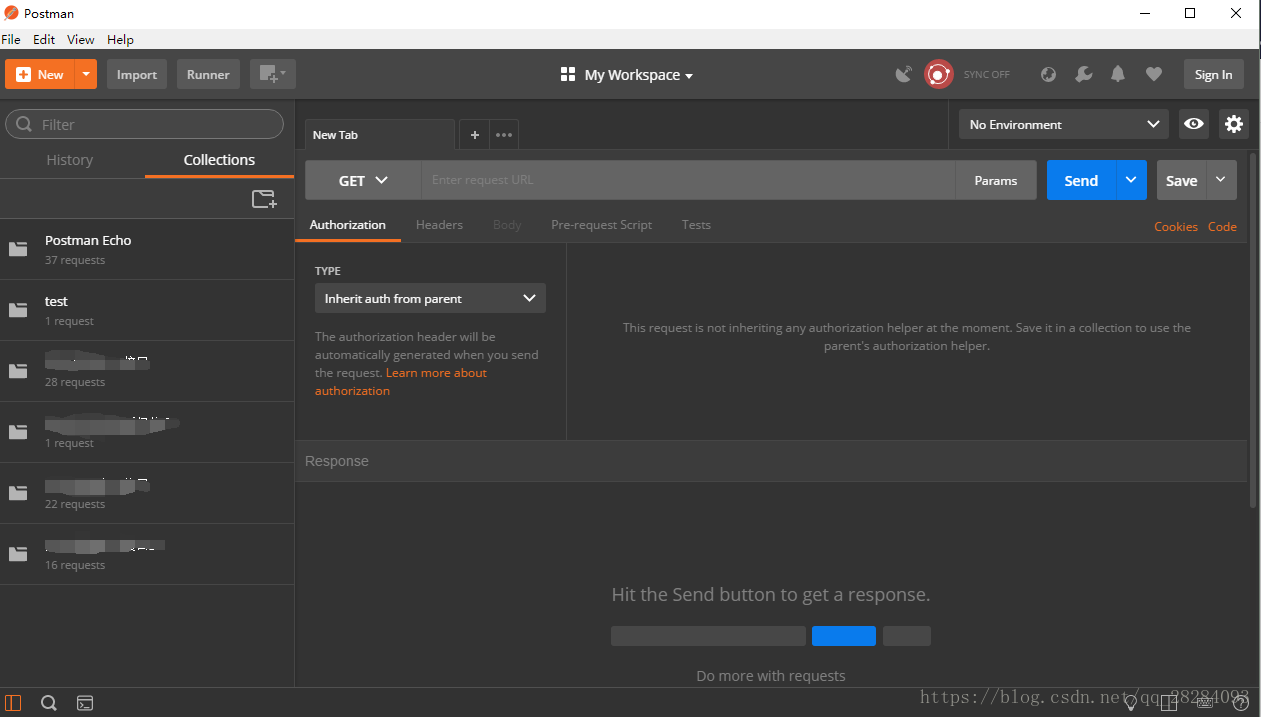Click the Params button

996,180
